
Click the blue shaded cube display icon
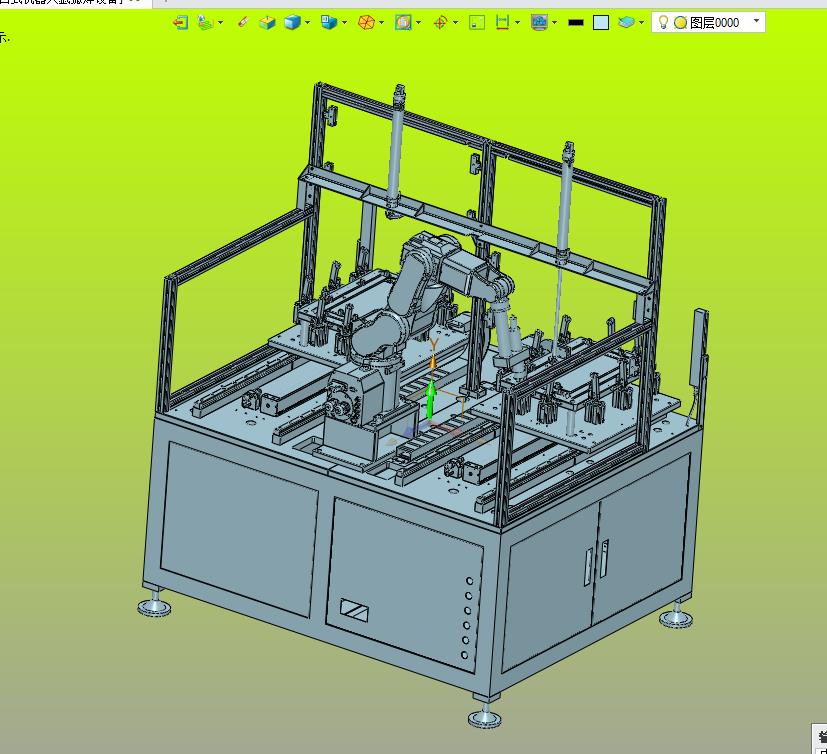[292, 23]
